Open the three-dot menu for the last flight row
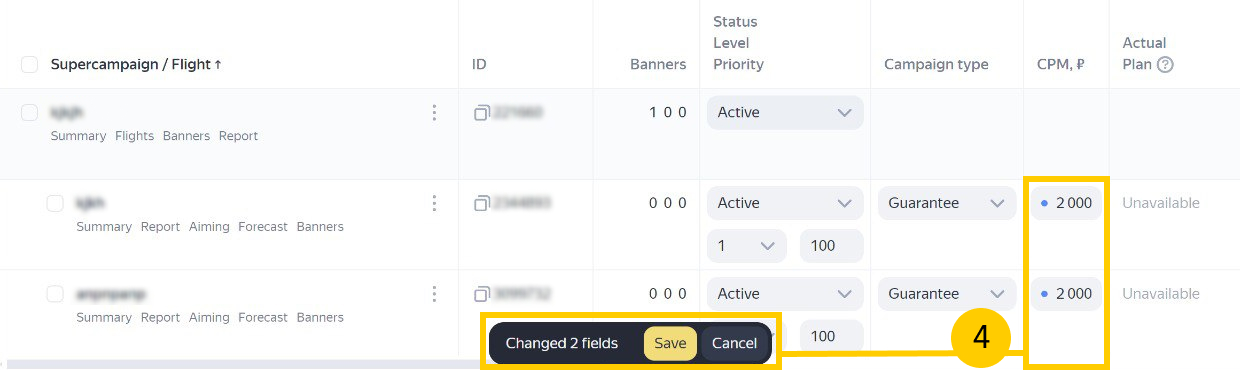 [x=434, y=294]
